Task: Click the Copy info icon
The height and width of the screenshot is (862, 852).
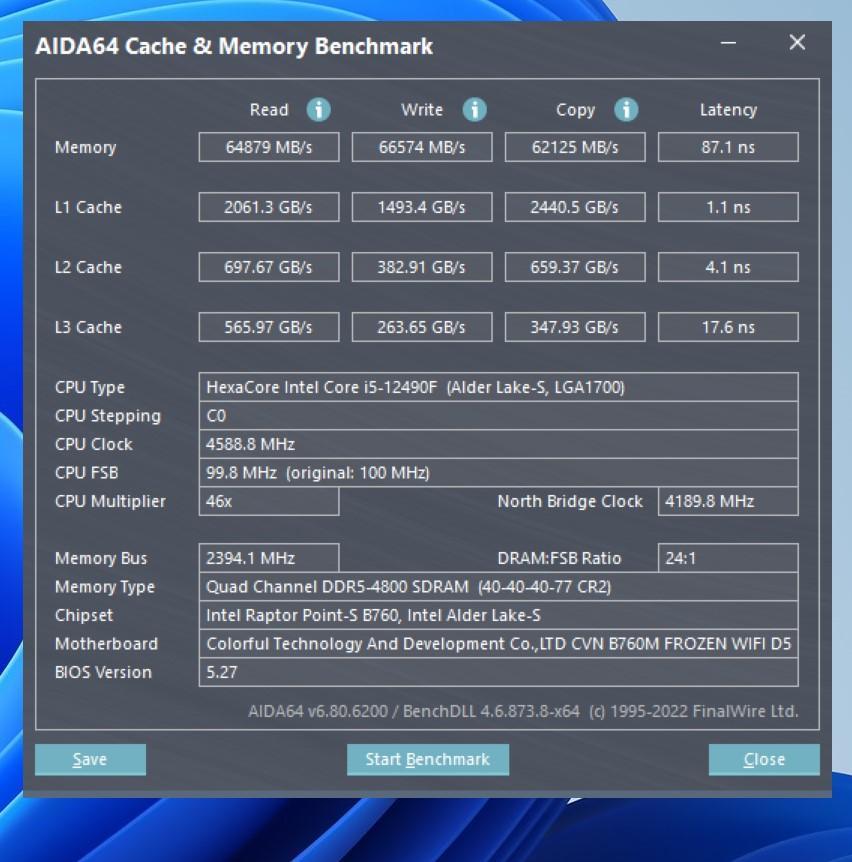Action: [x=626, y=109]
